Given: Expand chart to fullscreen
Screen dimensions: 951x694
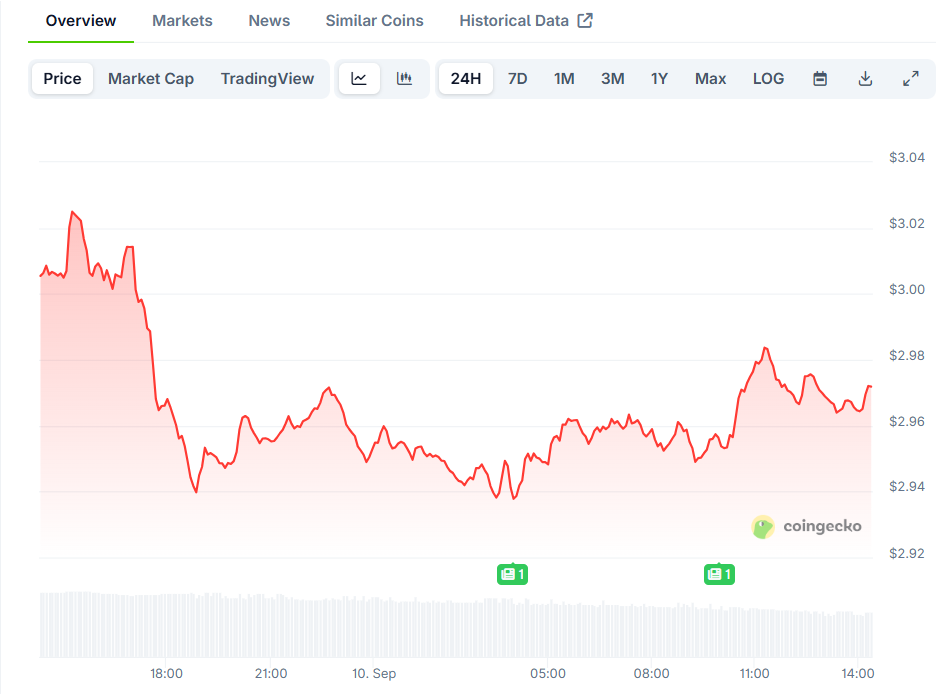Looking at the screenshot, I should (911, 79).
